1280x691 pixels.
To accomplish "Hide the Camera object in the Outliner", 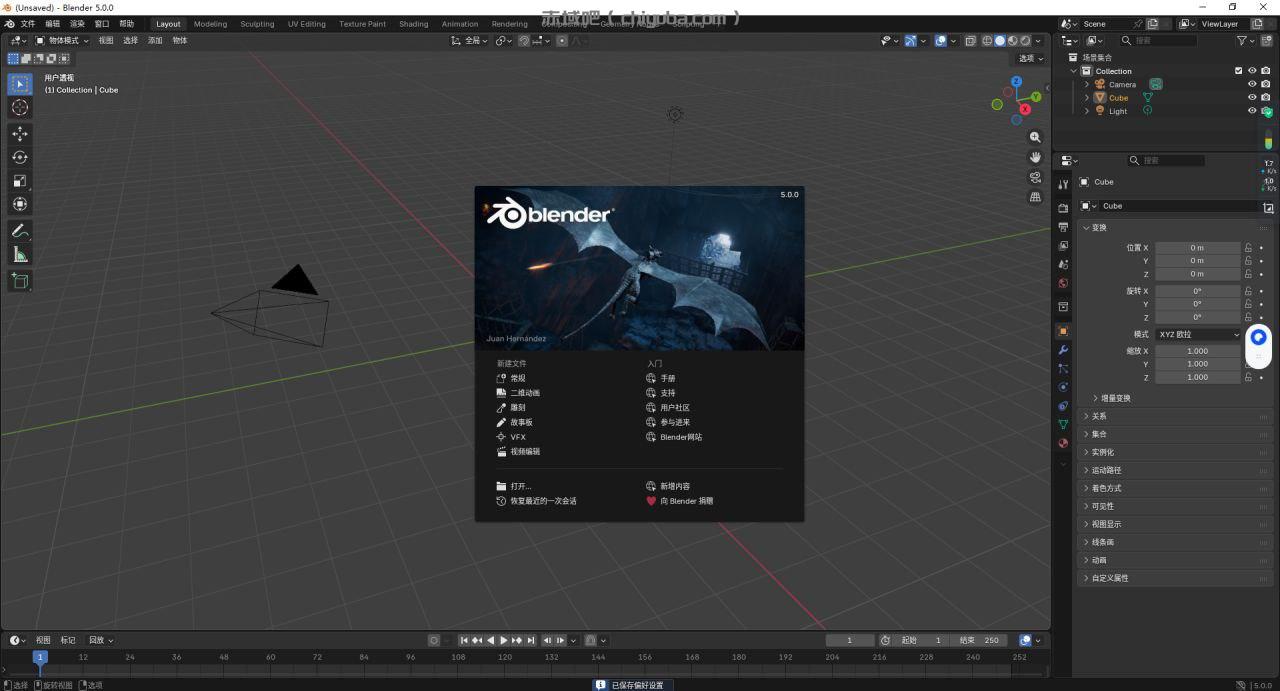I will (1252, 84).
